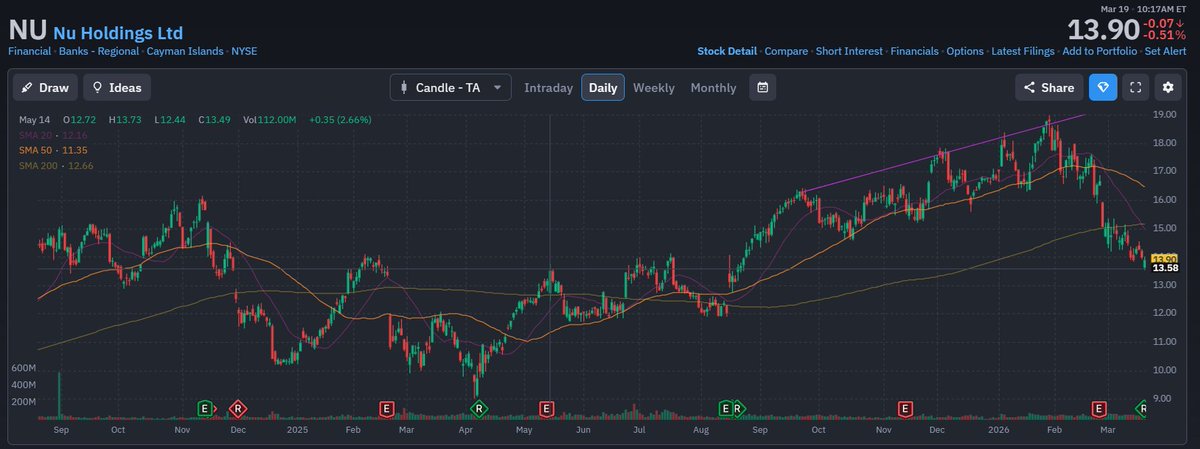The width and height of the screenshot is (1200, 449).
Task: Click the C13.49 close price readout
Action: click(213, 120)
